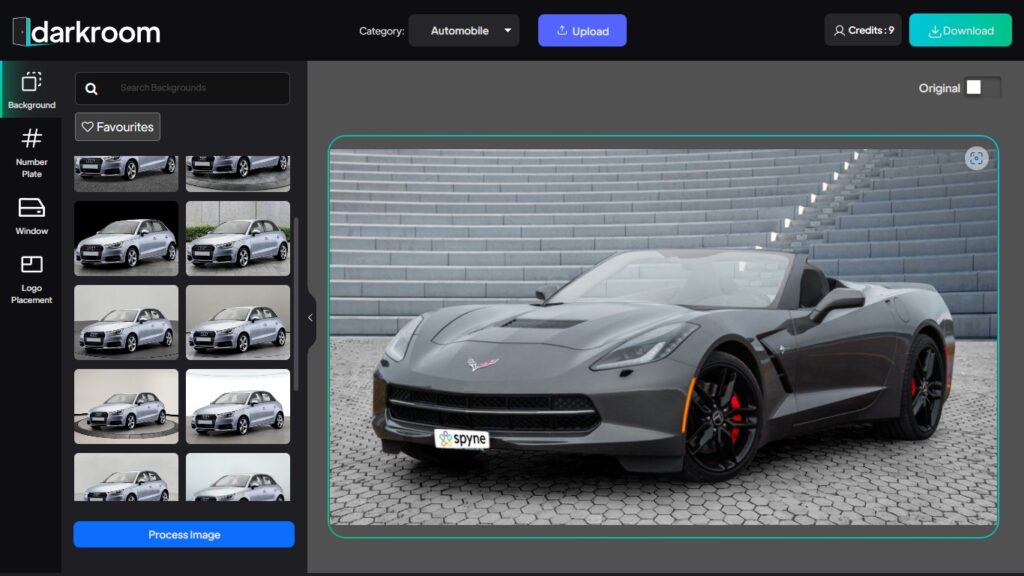Toggle the Original view switch
Screen dimensions: 1024x576
coord(983,88)
